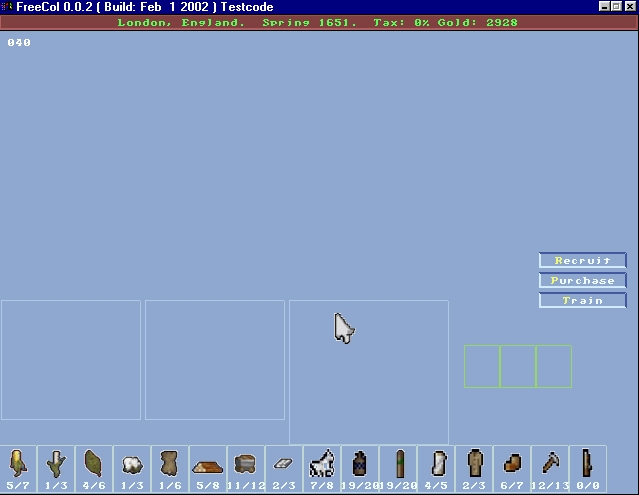
Task: Click the 'Gold: 2928' status text
Action: tap(478, 22)
